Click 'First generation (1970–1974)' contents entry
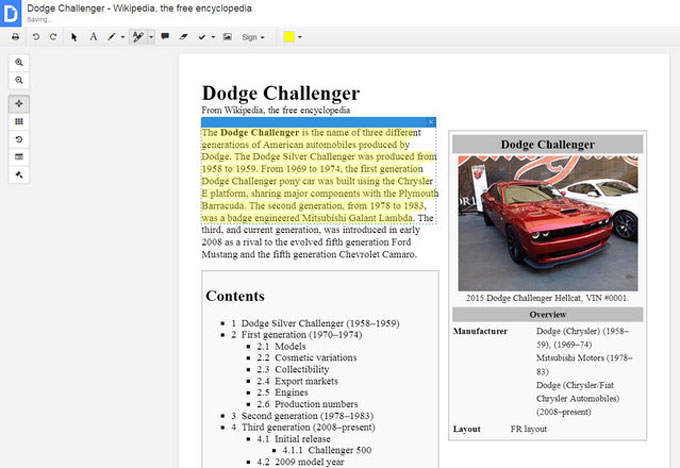The image size is (680, 468). coord(301,335)
